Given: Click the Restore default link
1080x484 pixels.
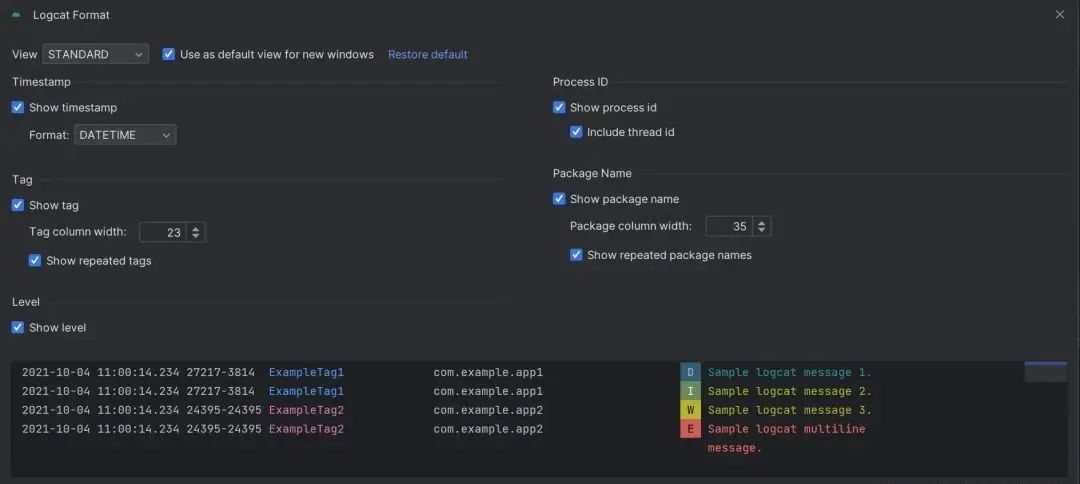Looking at the screenshot, I should pos(427,54).
